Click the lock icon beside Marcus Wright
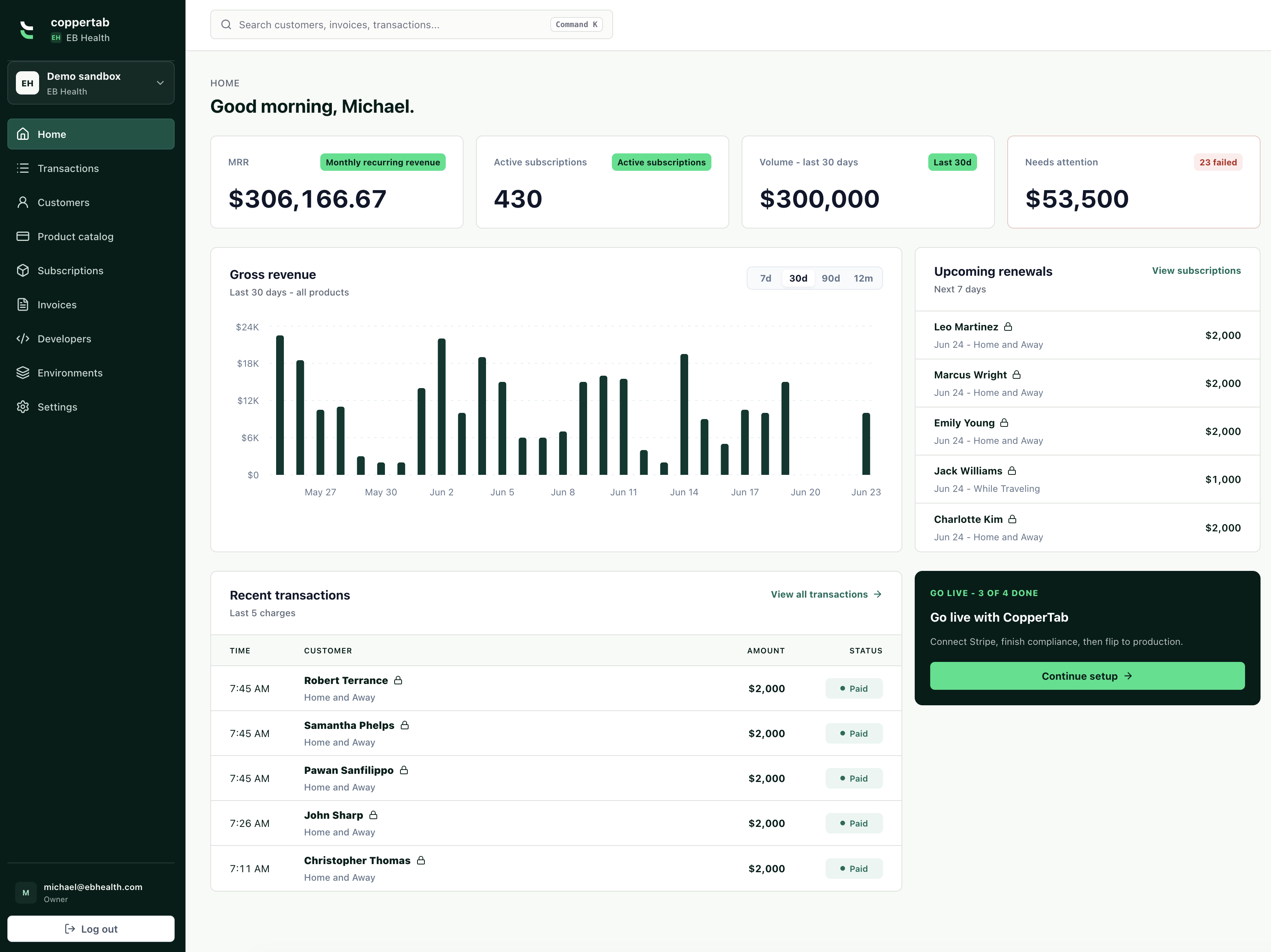 pyautogui.click(x=1017, y=375)
